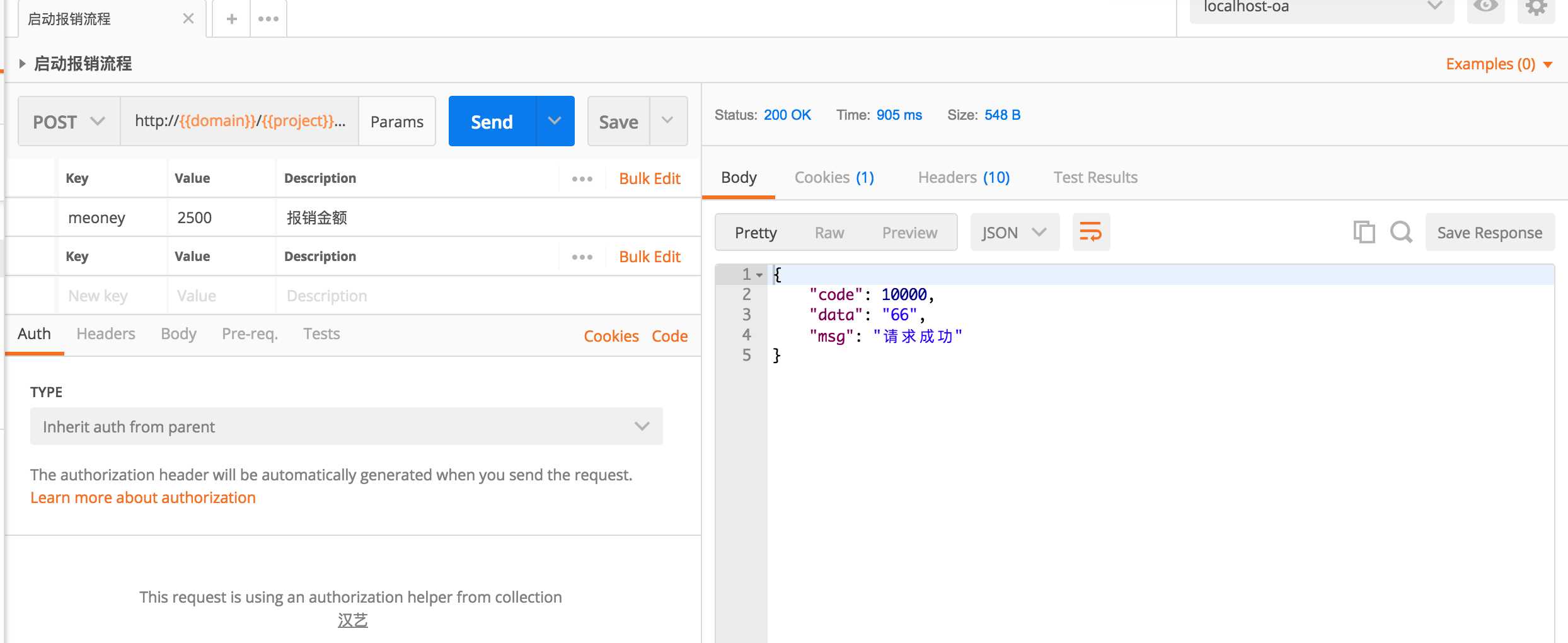The width and height of the screenshot is (1568, 643).
Task: Change response format JSON dropdown
Action: click(x=1015, y=232)
